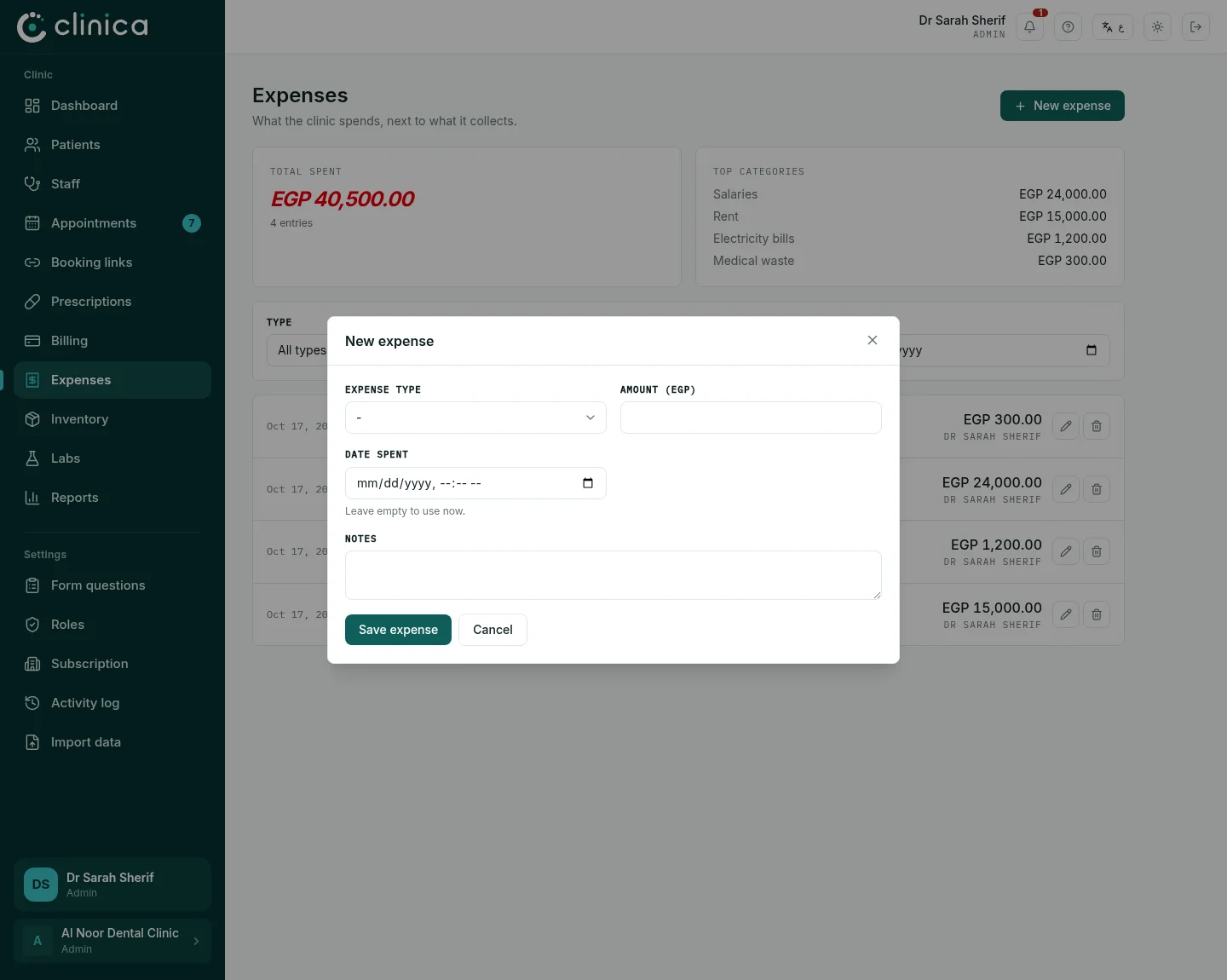Open the Labs section

coord(112,458)
